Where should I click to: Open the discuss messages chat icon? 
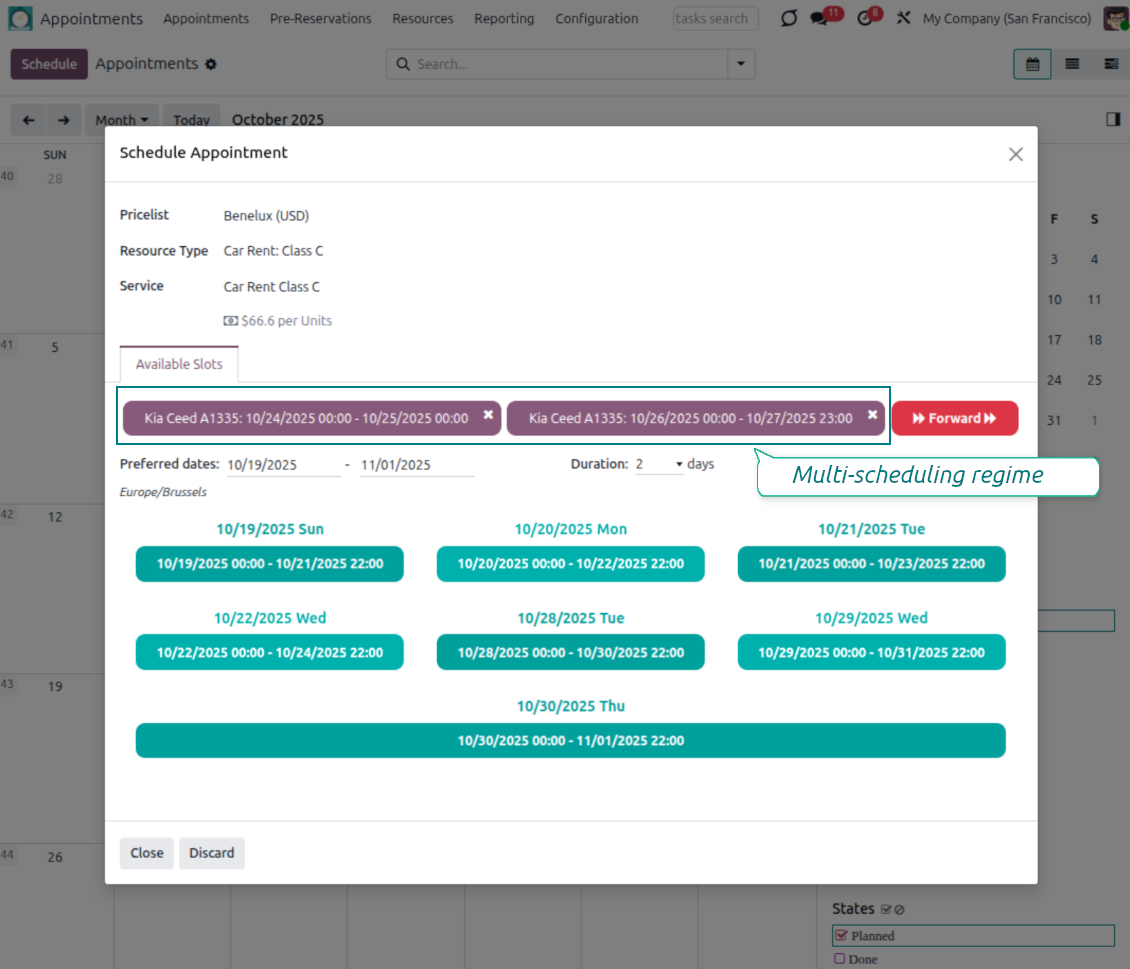pos(820,19)
